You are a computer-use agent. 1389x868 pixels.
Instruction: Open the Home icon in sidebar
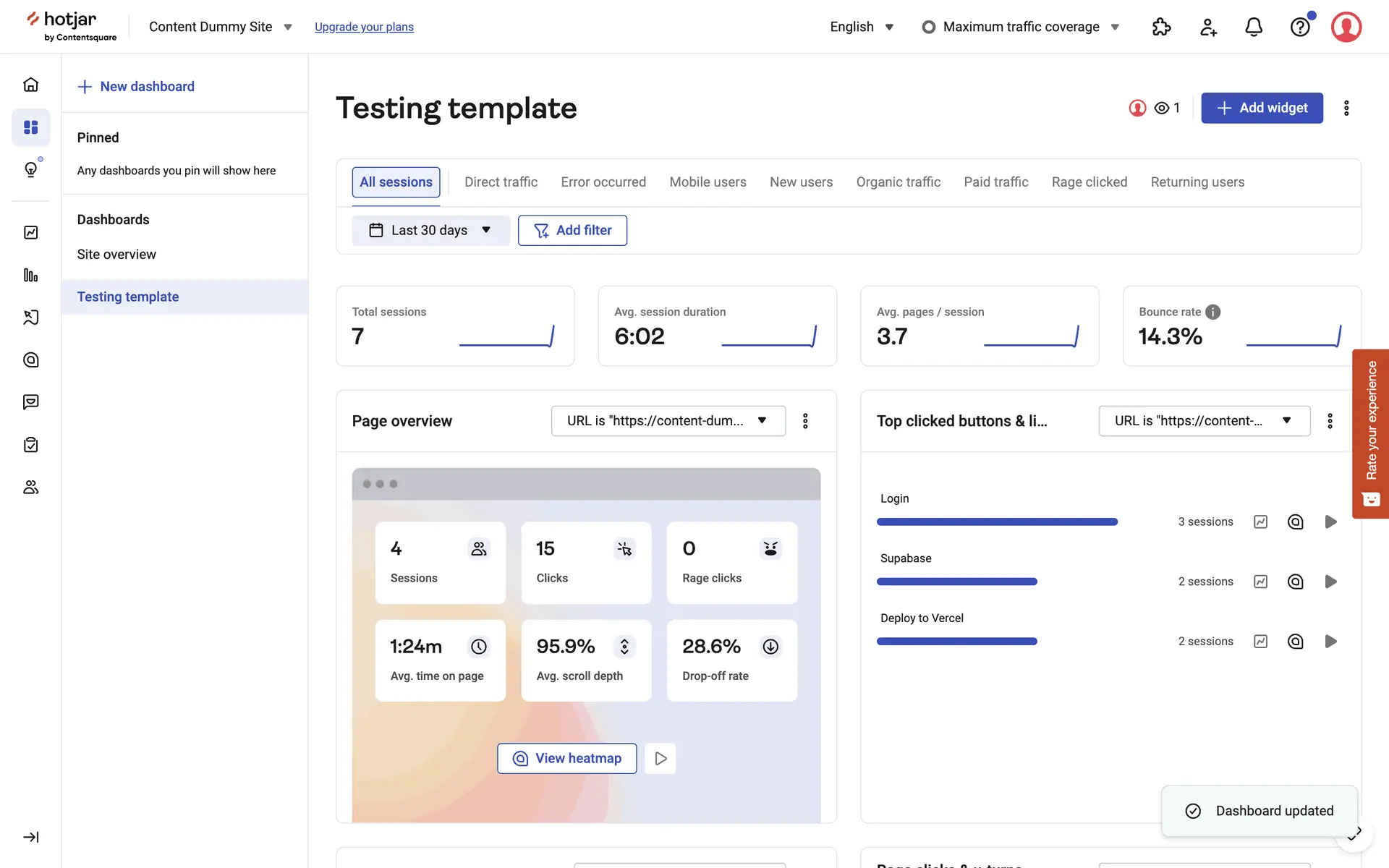click(30, 85)
